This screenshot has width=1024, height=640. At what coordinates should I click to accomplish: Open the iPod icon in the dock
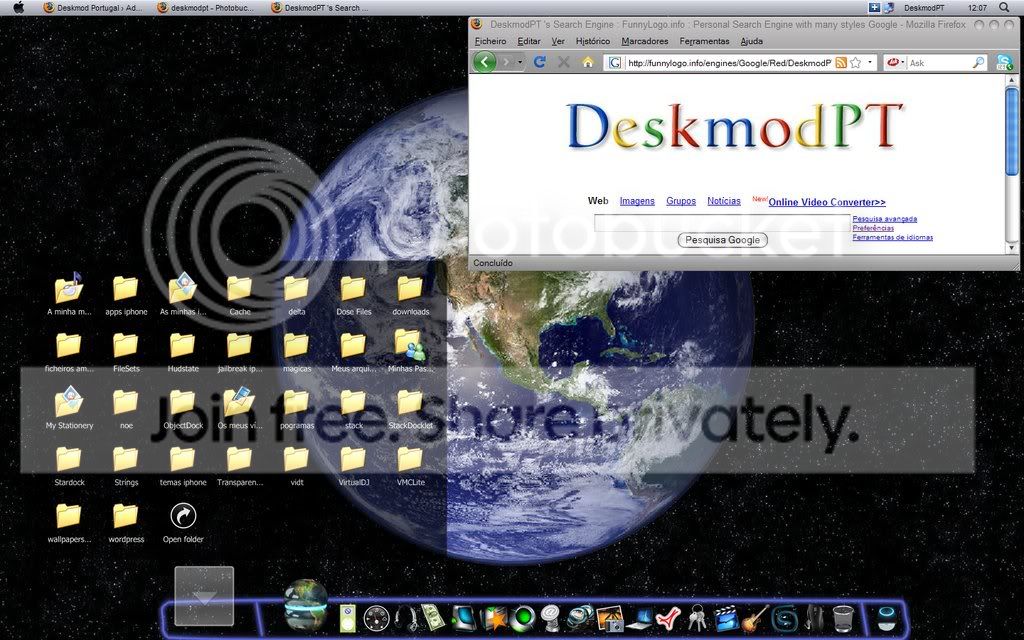pos(348,617)
